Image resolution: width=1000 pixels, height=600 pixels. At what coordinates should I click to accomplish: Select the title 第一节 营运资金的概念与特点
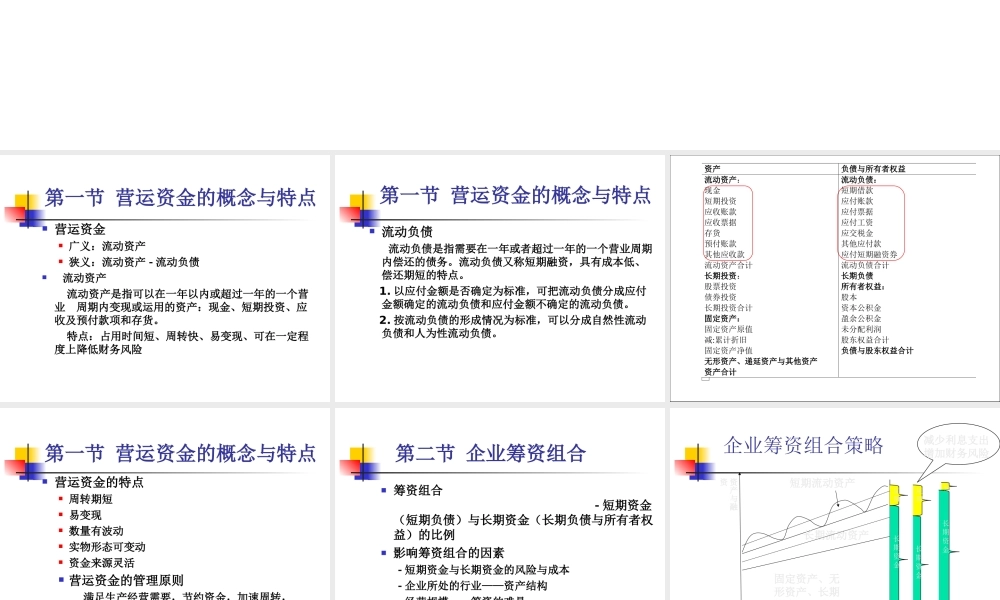pyautogui.click(x=185, y=198)
